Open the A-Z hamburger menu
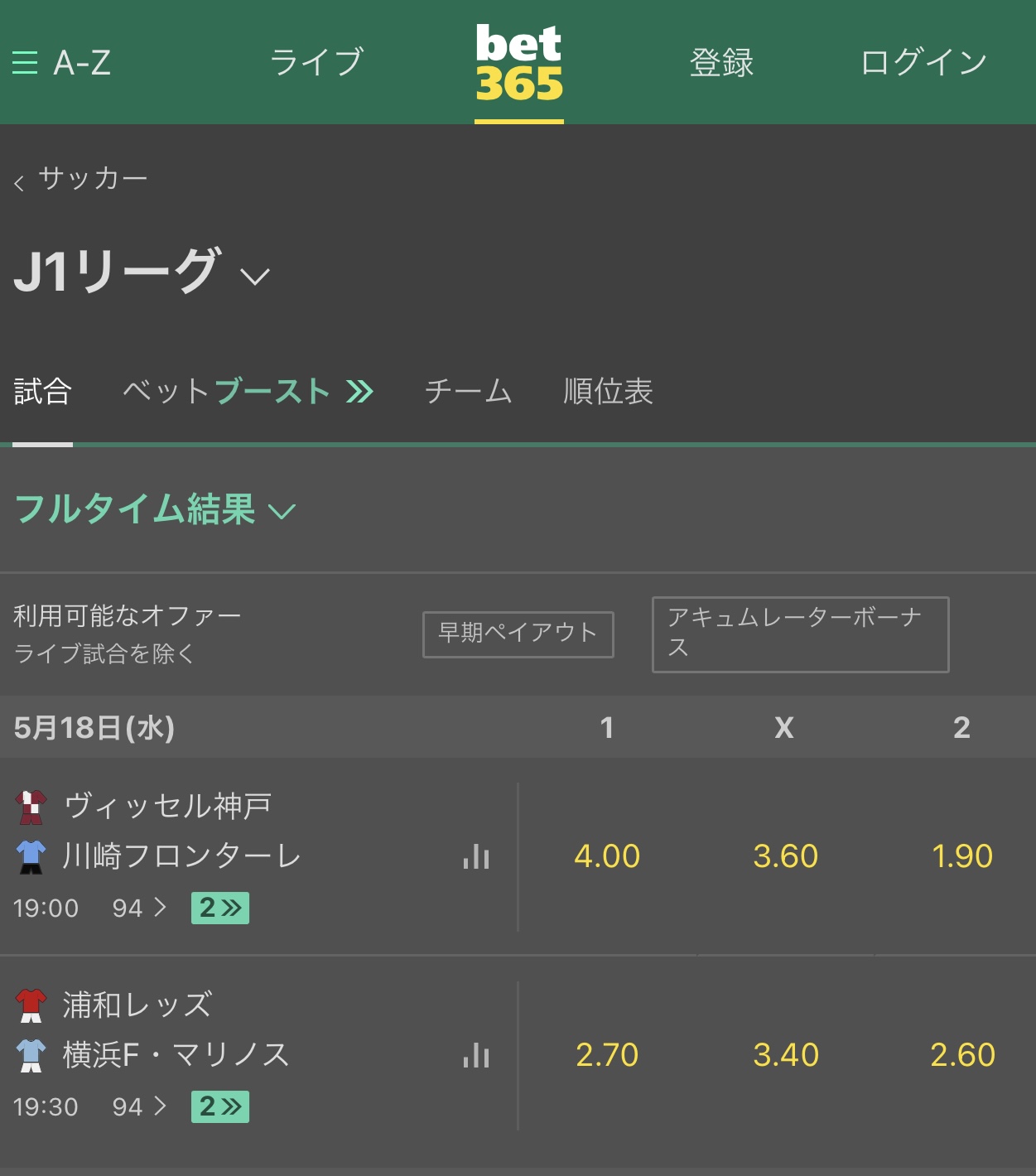 (x=61, y=63)
